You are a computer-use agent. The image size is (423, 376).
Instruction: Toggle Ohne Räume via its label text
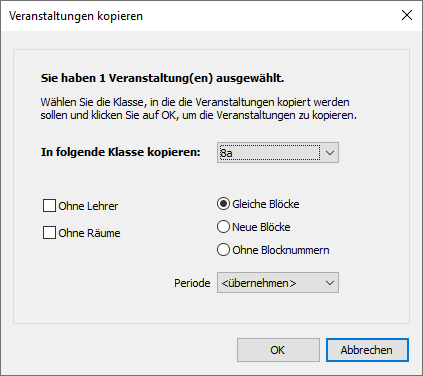click(x=89, y=233)
